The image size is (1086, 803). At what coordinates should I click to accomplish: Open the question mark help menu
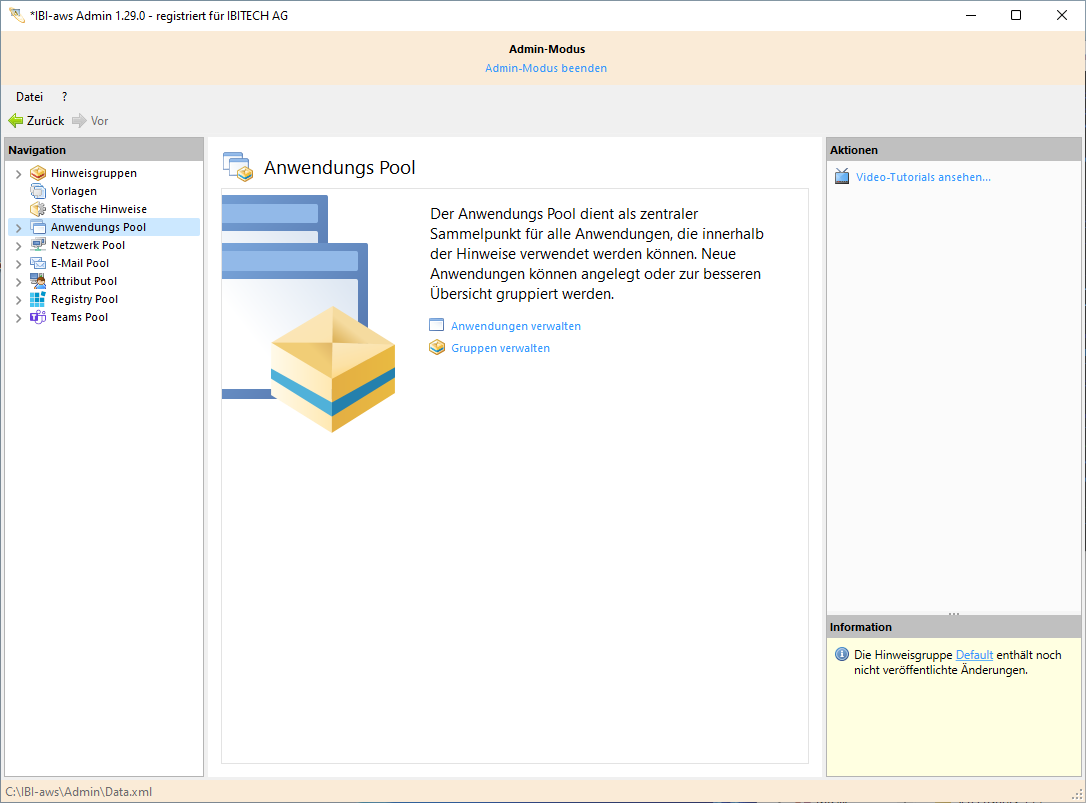(x=65, y=97)
